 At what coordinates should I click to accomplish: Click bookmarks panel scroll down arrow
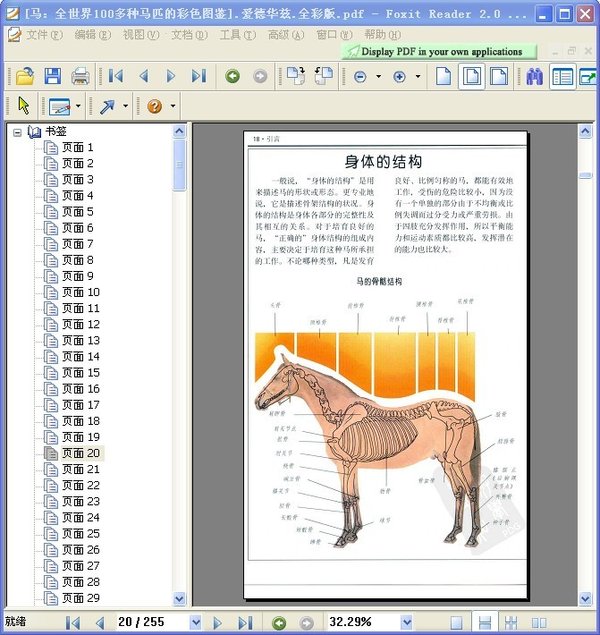[x=179, y=598]
